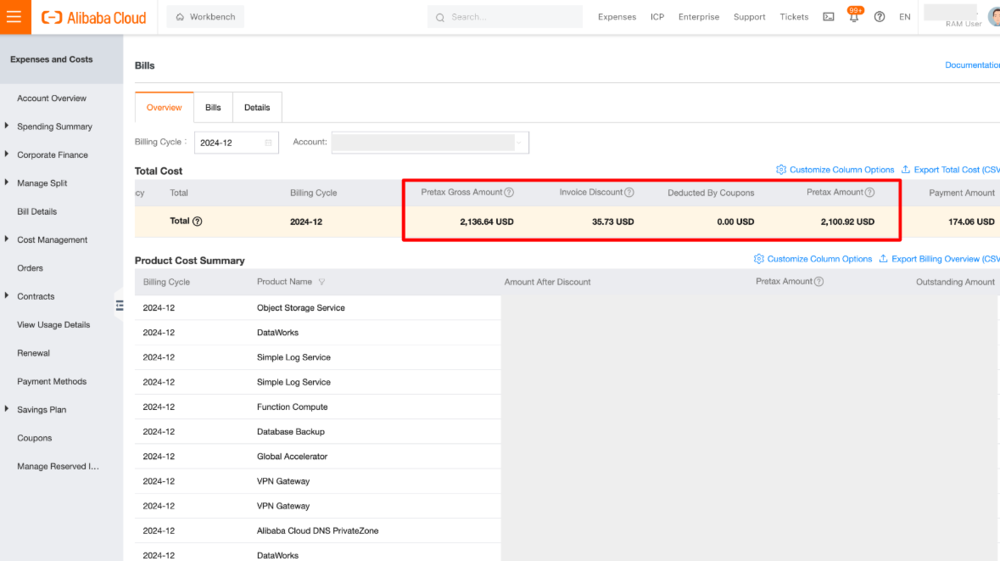Select the Function Compute row
Viewport: 1000px width, 561px height.
[x=318, y=407]
